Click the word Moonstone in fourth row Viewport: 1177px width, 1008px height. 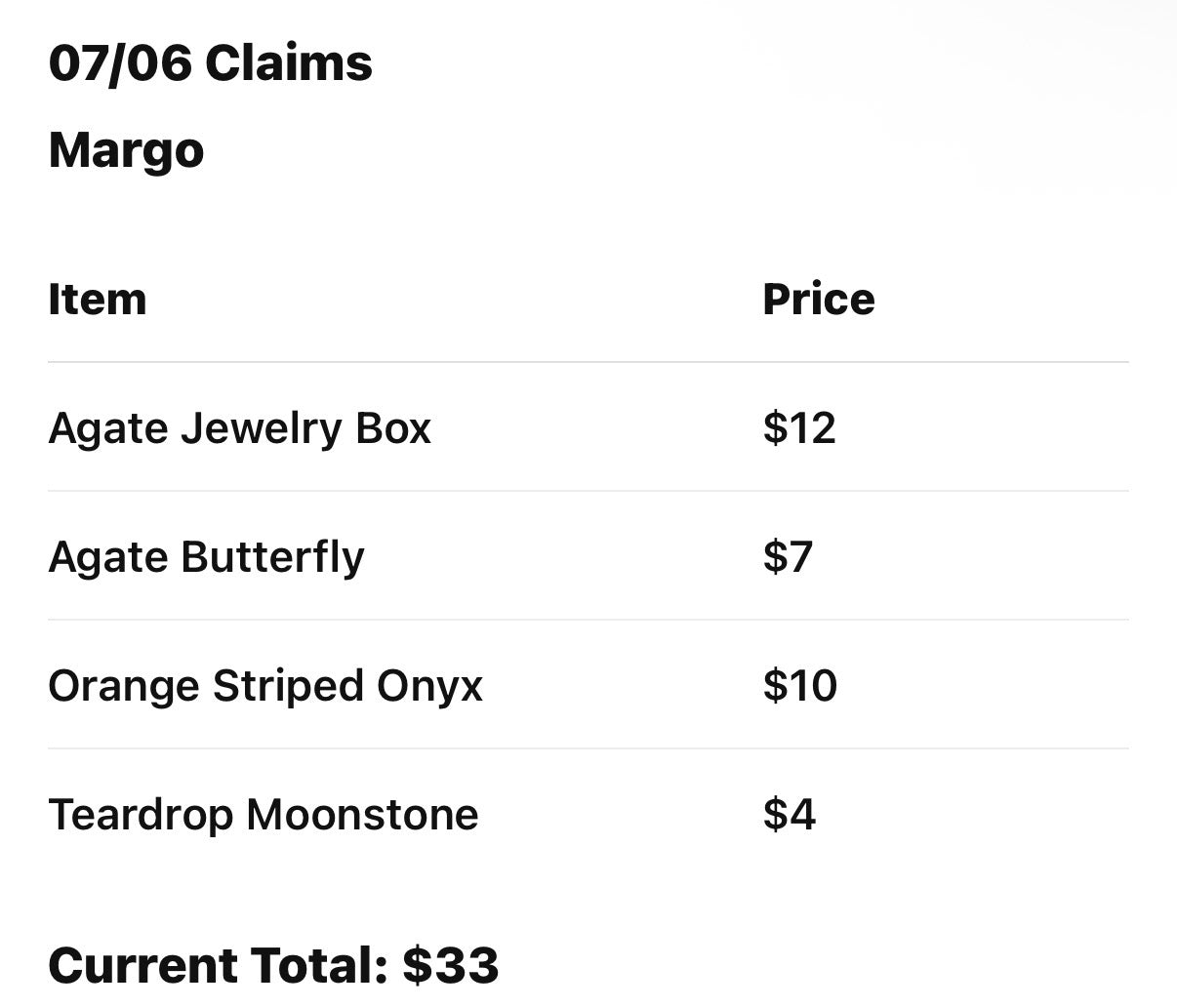pos(363,816)
